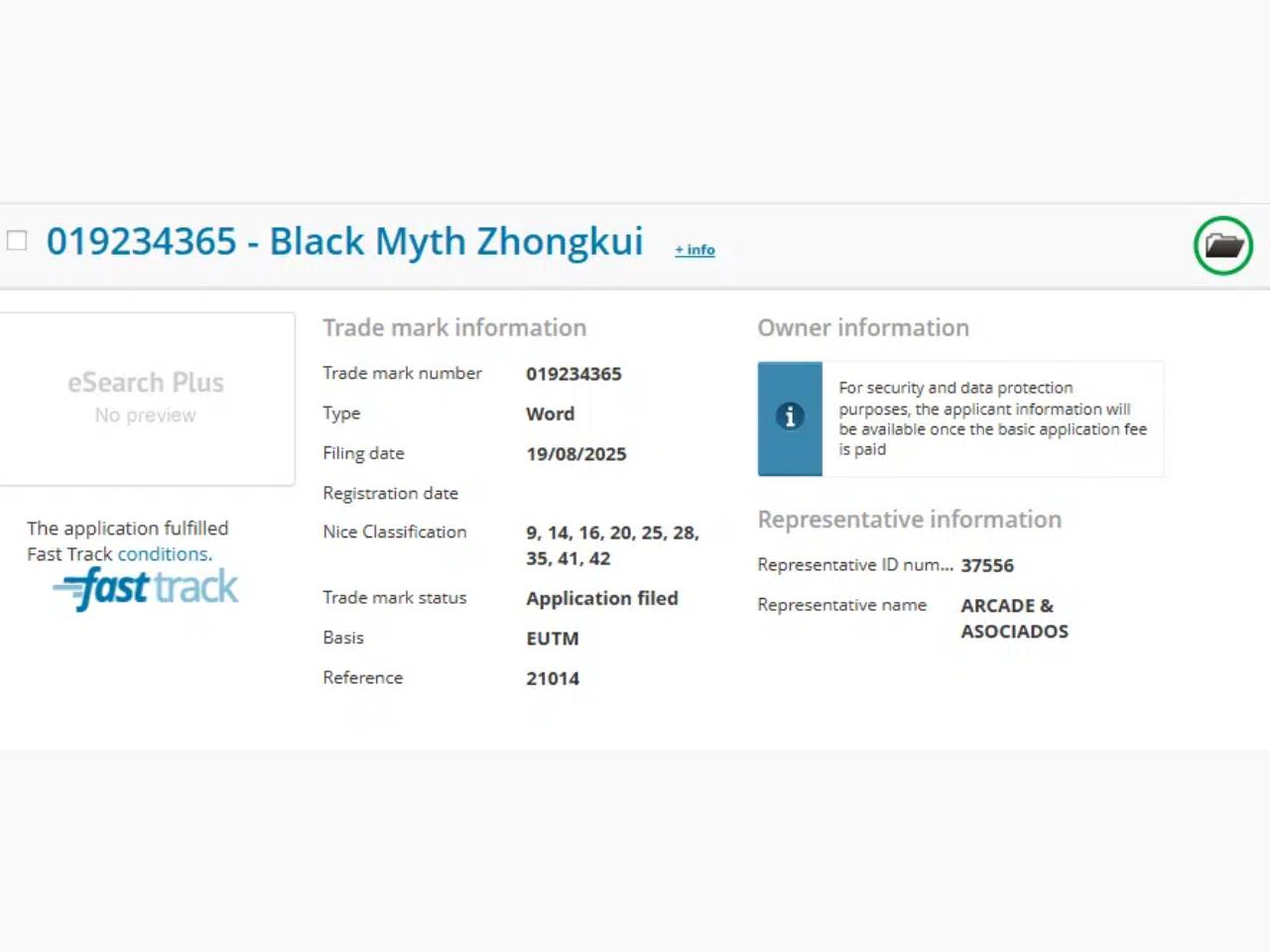Select the Type value 'Word'
1270x952 pixels.
click(550, 414)
